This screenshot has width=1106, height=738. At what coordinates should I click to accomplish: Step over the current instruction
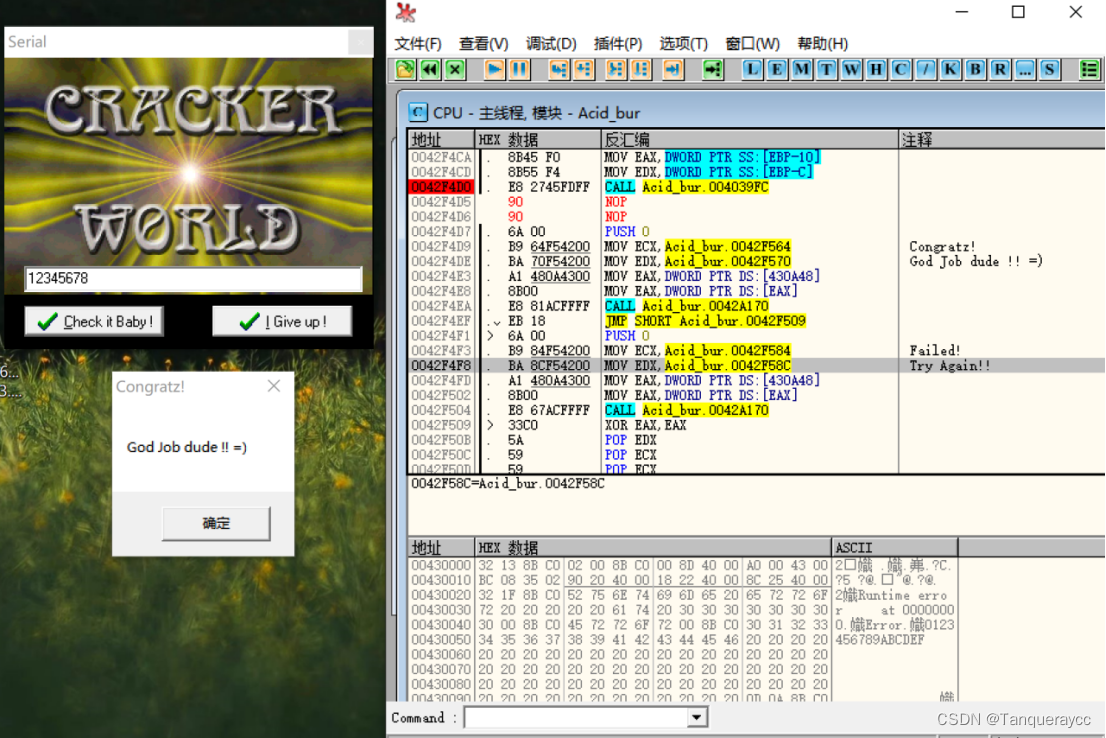click(586, 69)
